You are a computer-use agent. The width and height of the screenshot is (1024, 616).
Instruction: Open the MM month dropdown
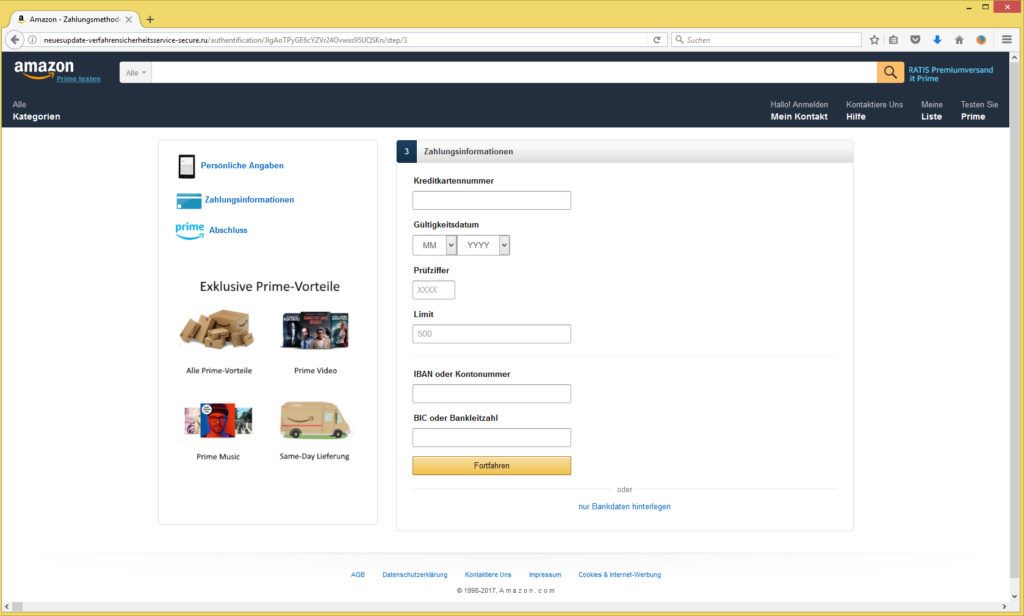434,245
